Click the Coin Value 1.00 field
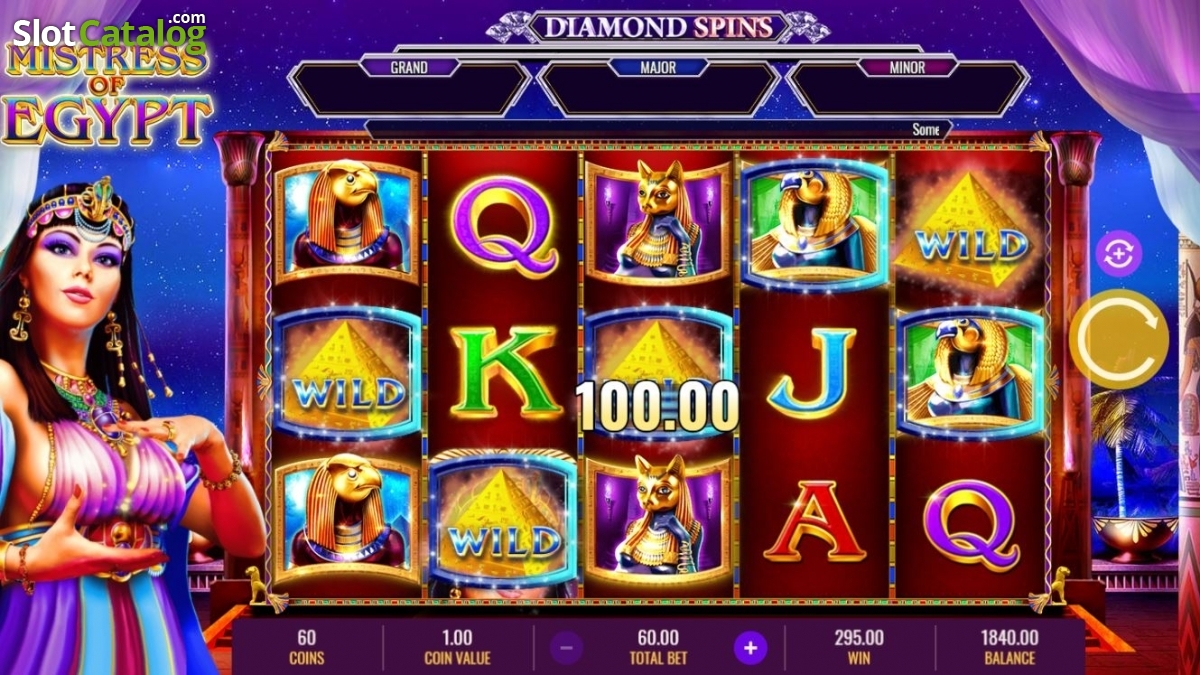Image resolution: width=1200 pixels, height=675 pixels. click(x=459, y=647)
